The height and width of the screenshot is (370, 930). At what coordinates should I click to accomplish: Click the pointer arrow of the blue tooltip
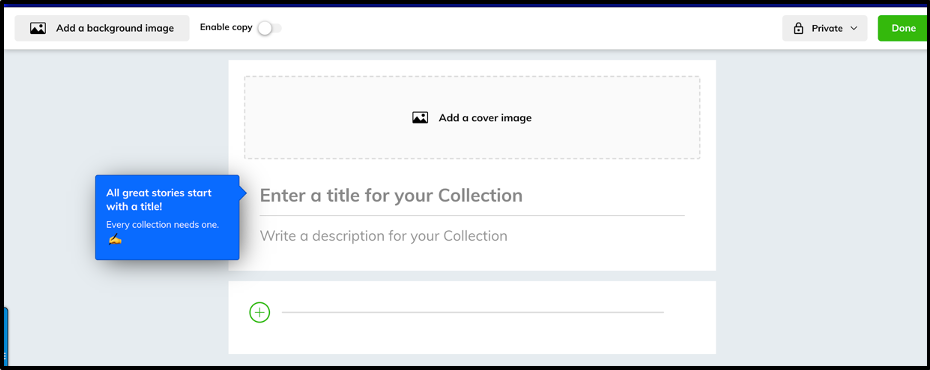[243, 192]
